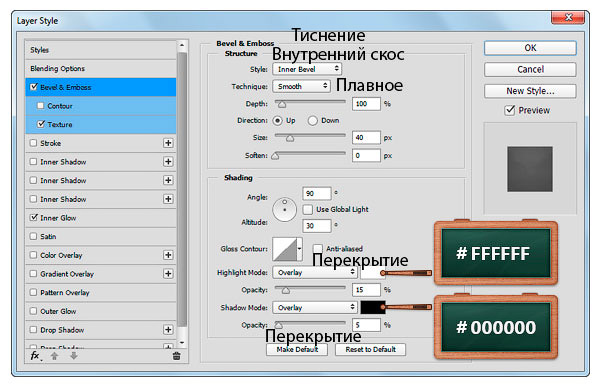Add another Stroke effect with plus icon
The height and width of the screenshot is (387, 600).
pyautogui.click(x=168, y=143)
